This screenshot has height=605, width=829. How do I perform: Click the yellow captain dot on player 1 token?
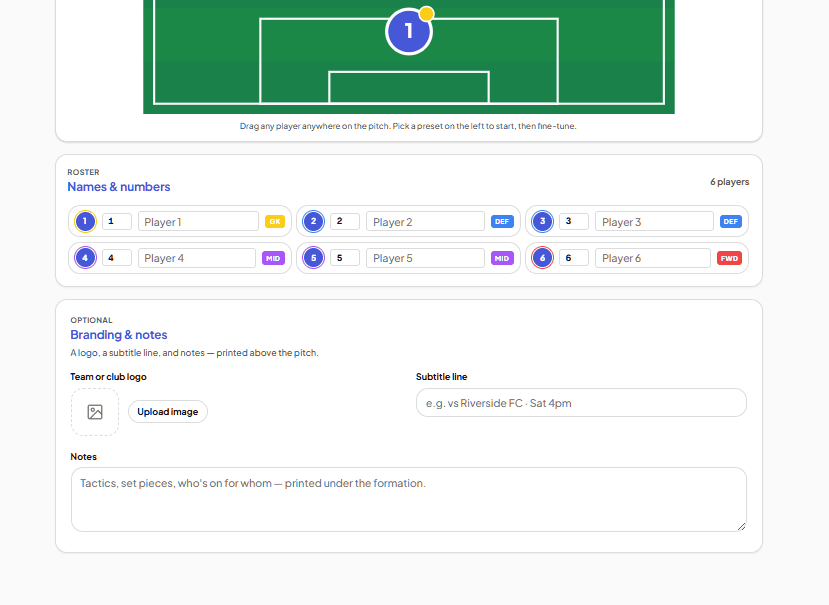426,14
